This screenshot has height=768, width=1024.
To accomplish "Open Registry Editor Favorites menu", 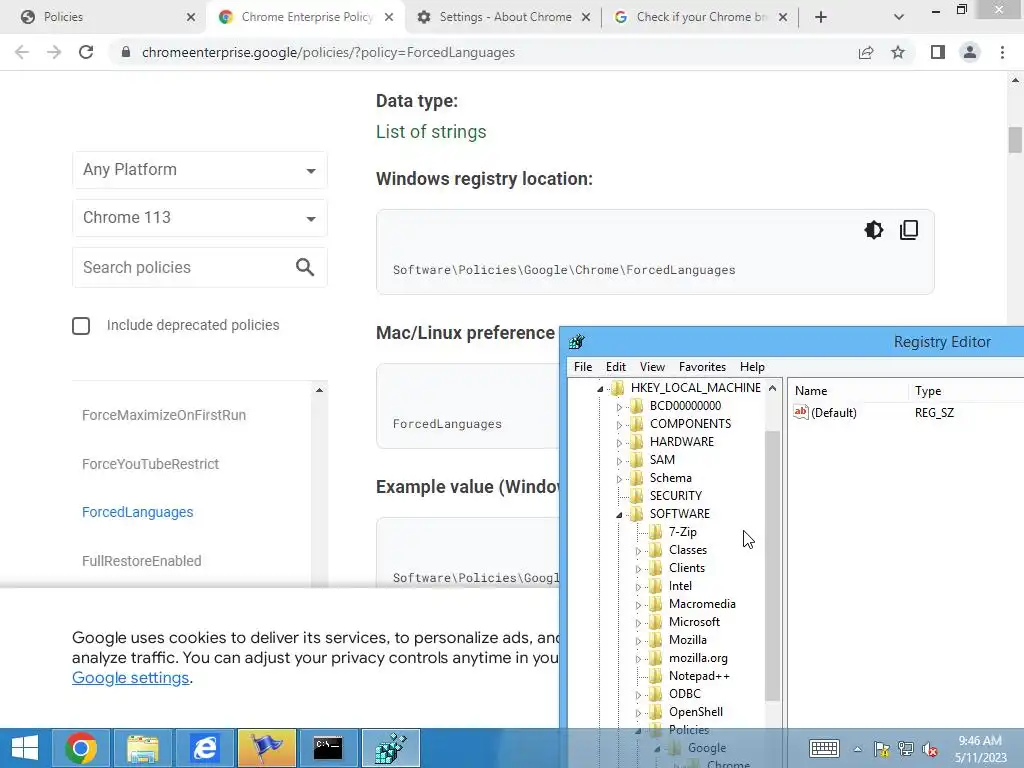I will click(x=702, y=366).
